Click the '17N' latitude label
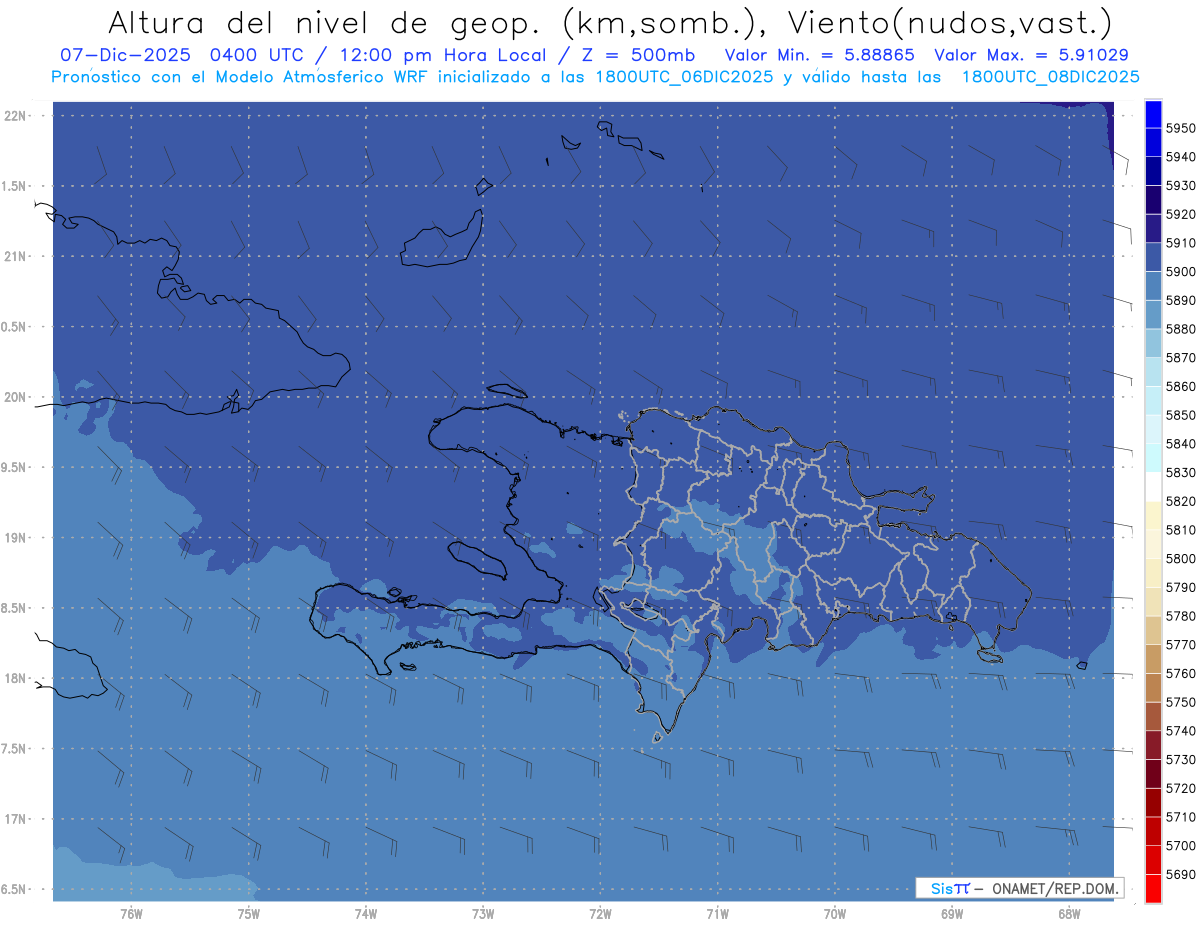This screenshot has width=1200, height=927. [15, 819]
